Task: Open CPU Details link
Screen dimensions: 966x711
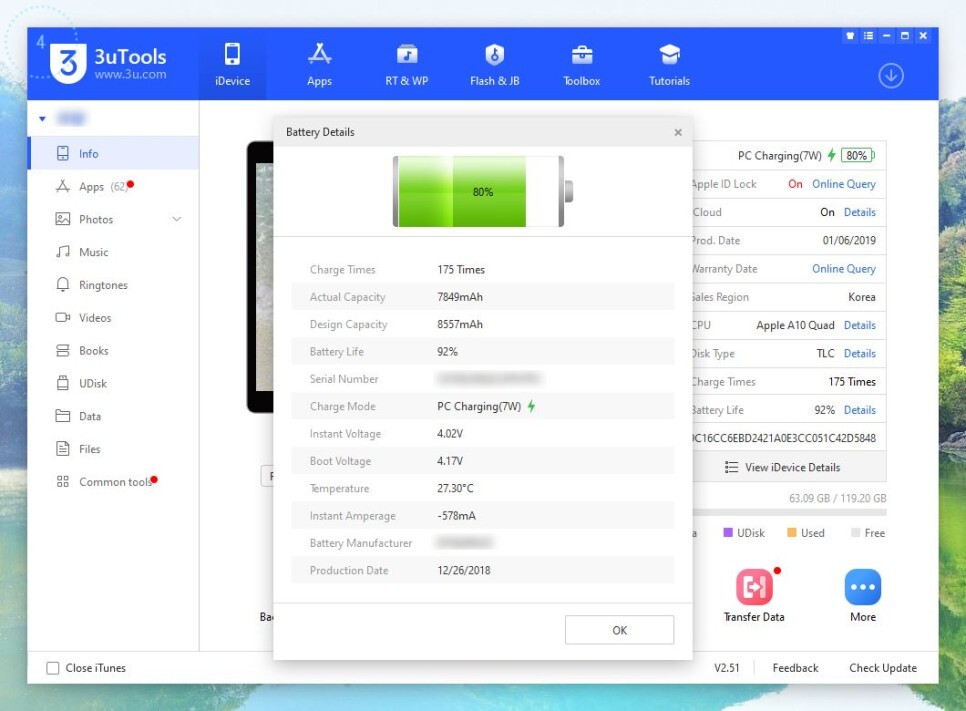Action: pos(859,325)
